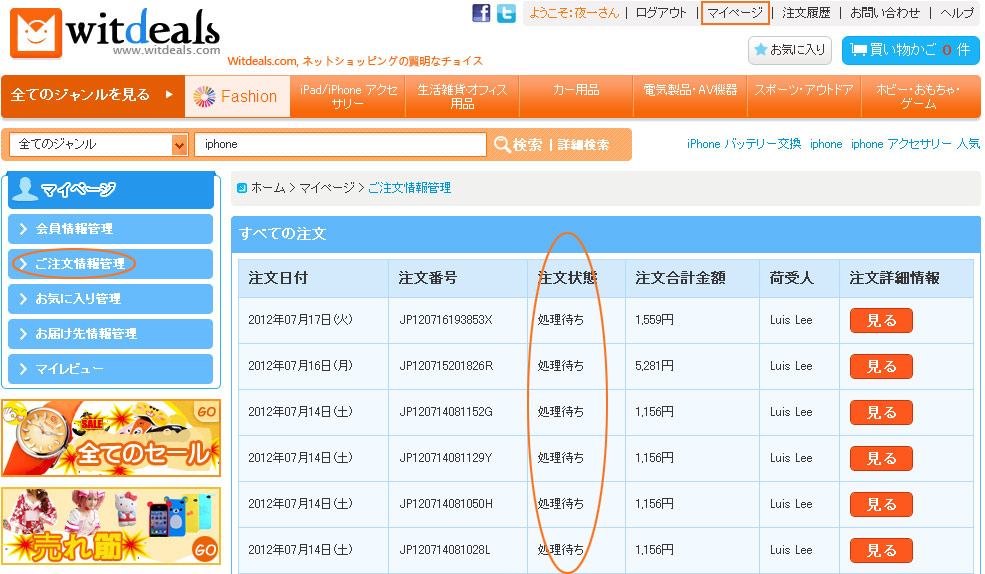Open お届け先情報管理 sidebar item

(111, 333)
